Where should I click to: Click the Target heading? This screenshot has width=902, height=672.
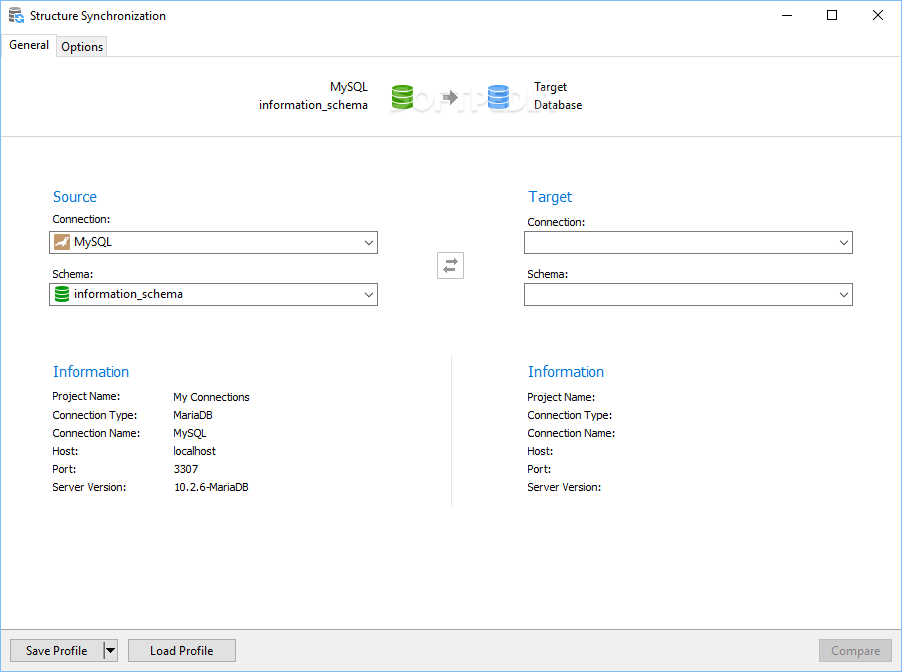coord(550,197)
